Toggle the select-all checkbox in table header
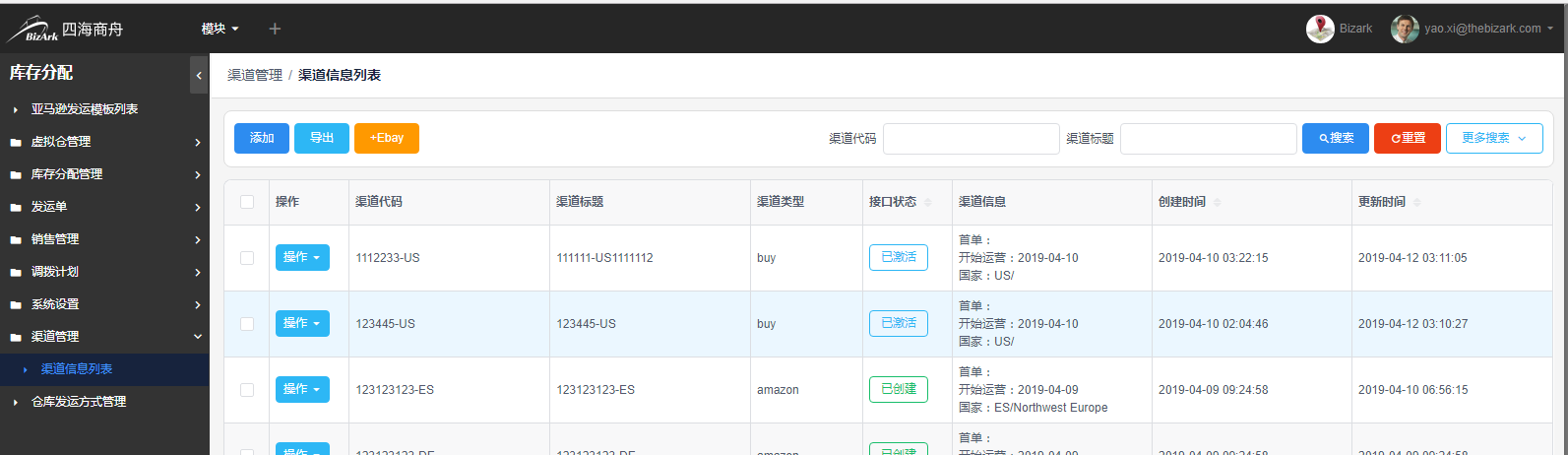This screenshot has height=455, width=1568. pyautogui.click(x=247, y=202)
